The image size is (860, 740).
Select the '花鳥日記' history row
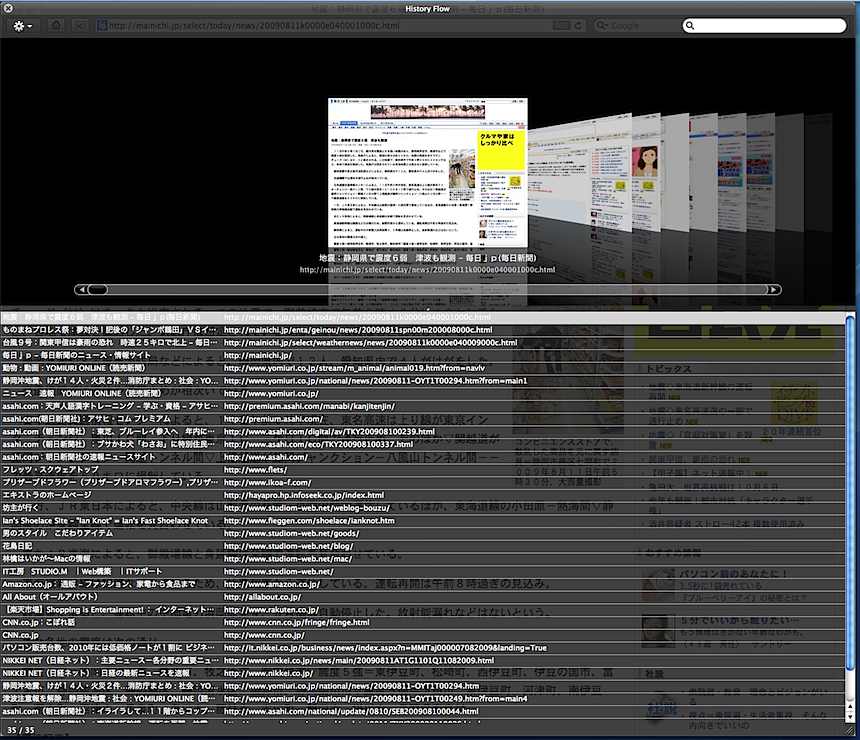[x=422, y=546]
